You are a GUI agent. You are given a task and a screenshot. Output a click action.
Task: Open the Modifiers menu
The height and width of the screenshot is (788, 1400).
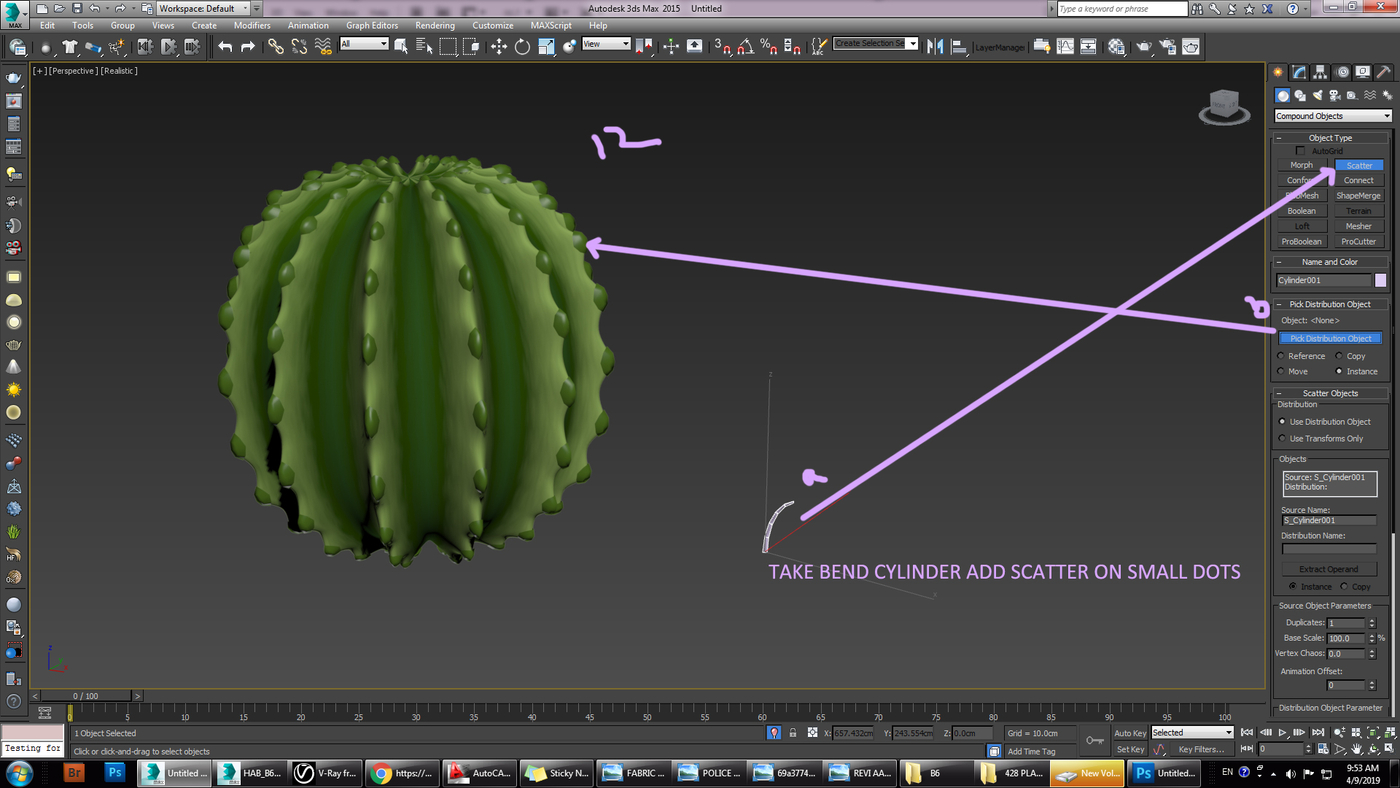(x=252, y=25)
